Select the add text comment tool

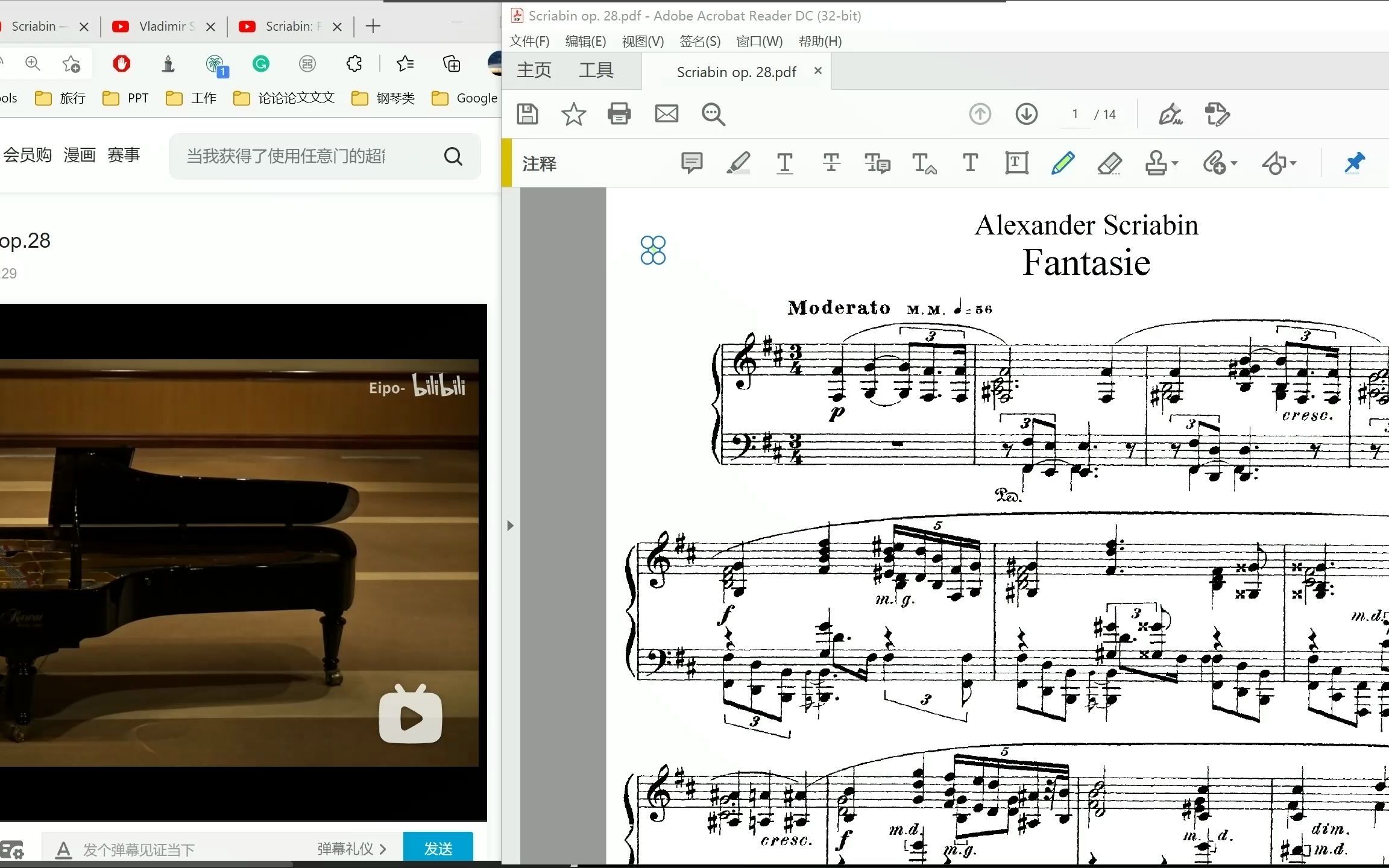click(970, 163)
